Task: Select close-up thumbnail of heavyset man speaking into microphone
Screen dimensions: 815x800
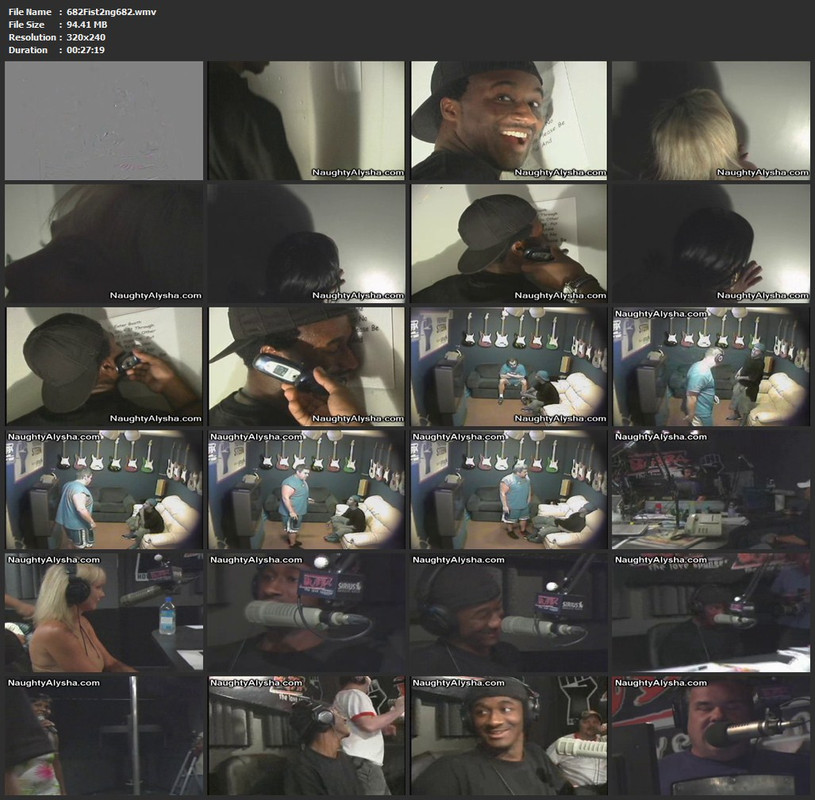Action: click(711, 736)
